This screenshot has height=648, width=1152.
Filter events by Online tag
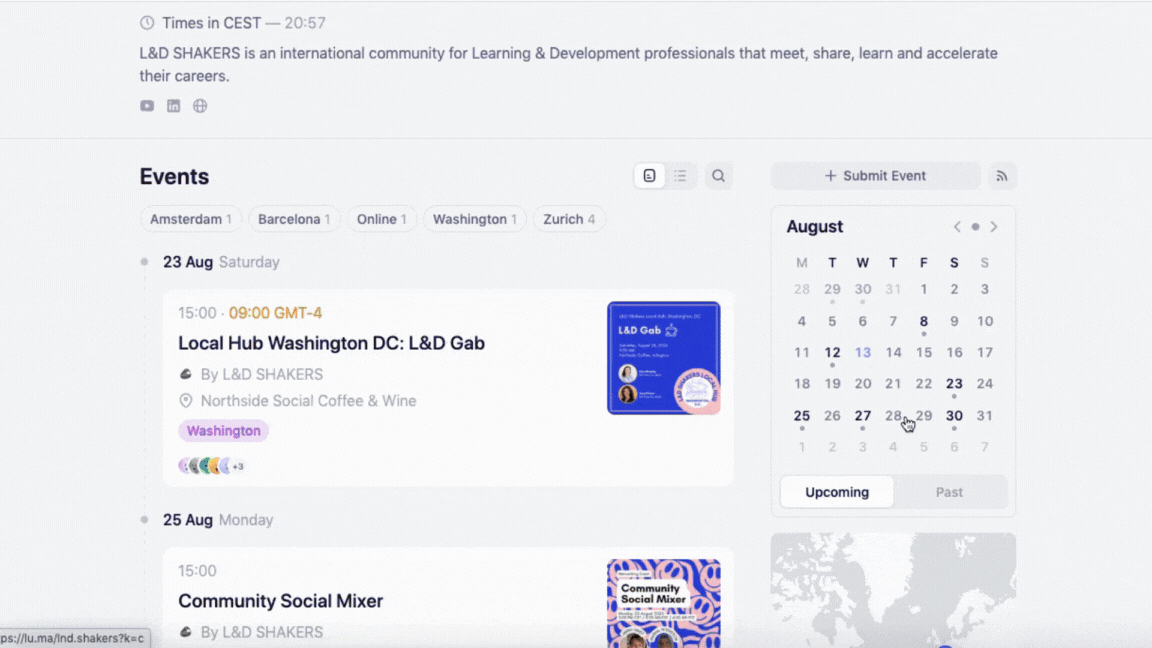381,219
